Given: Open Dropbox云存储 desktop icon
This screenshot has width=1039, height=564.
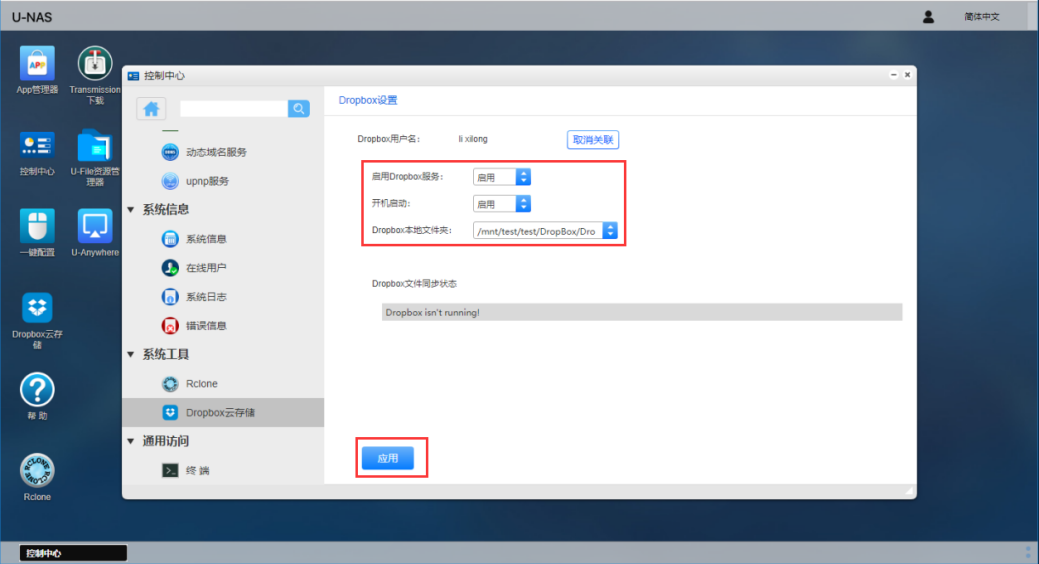Looking at the screenshot, I should point(37,308).
